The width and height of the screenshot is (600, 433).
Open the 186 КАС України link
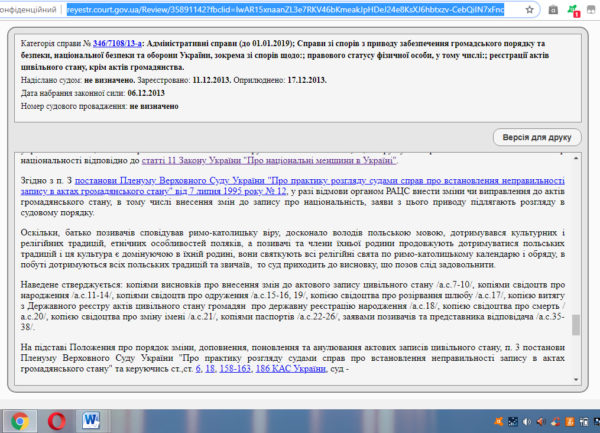[290, 369]
